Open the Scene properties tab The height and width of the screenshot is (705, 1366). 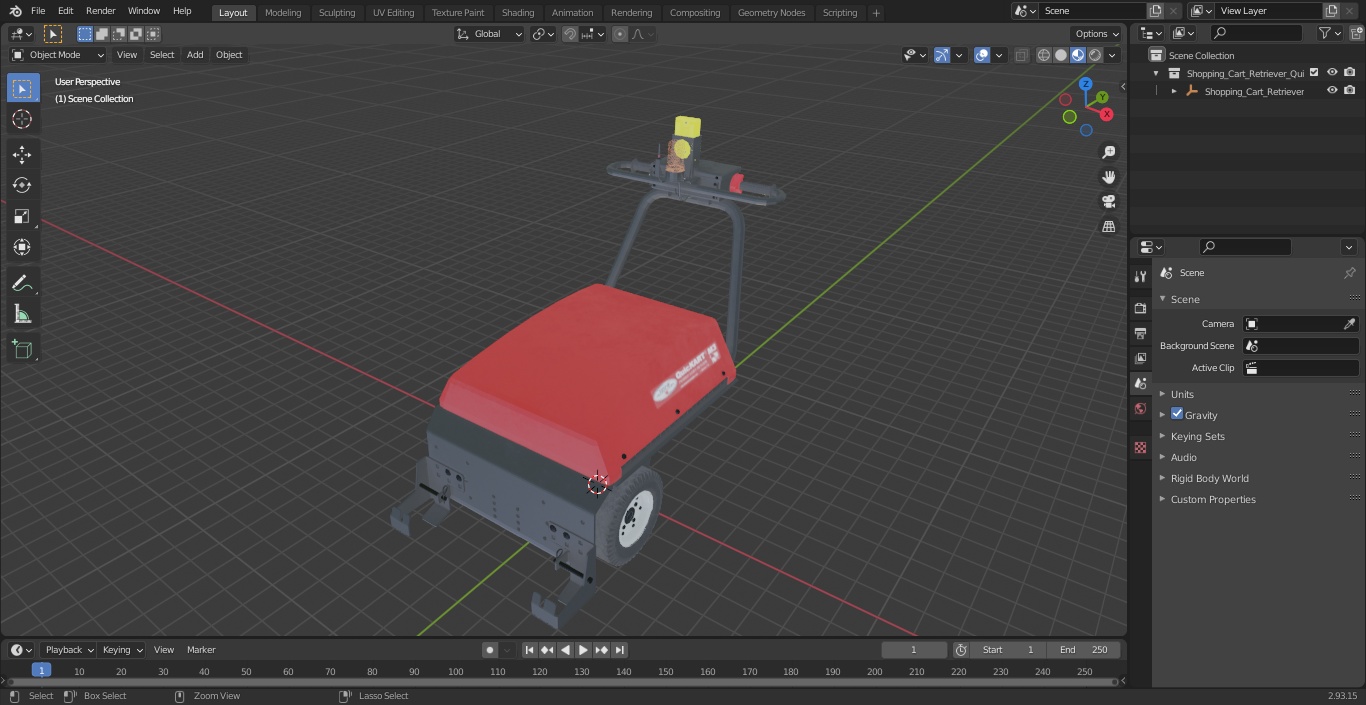[x=1140, y=383]
